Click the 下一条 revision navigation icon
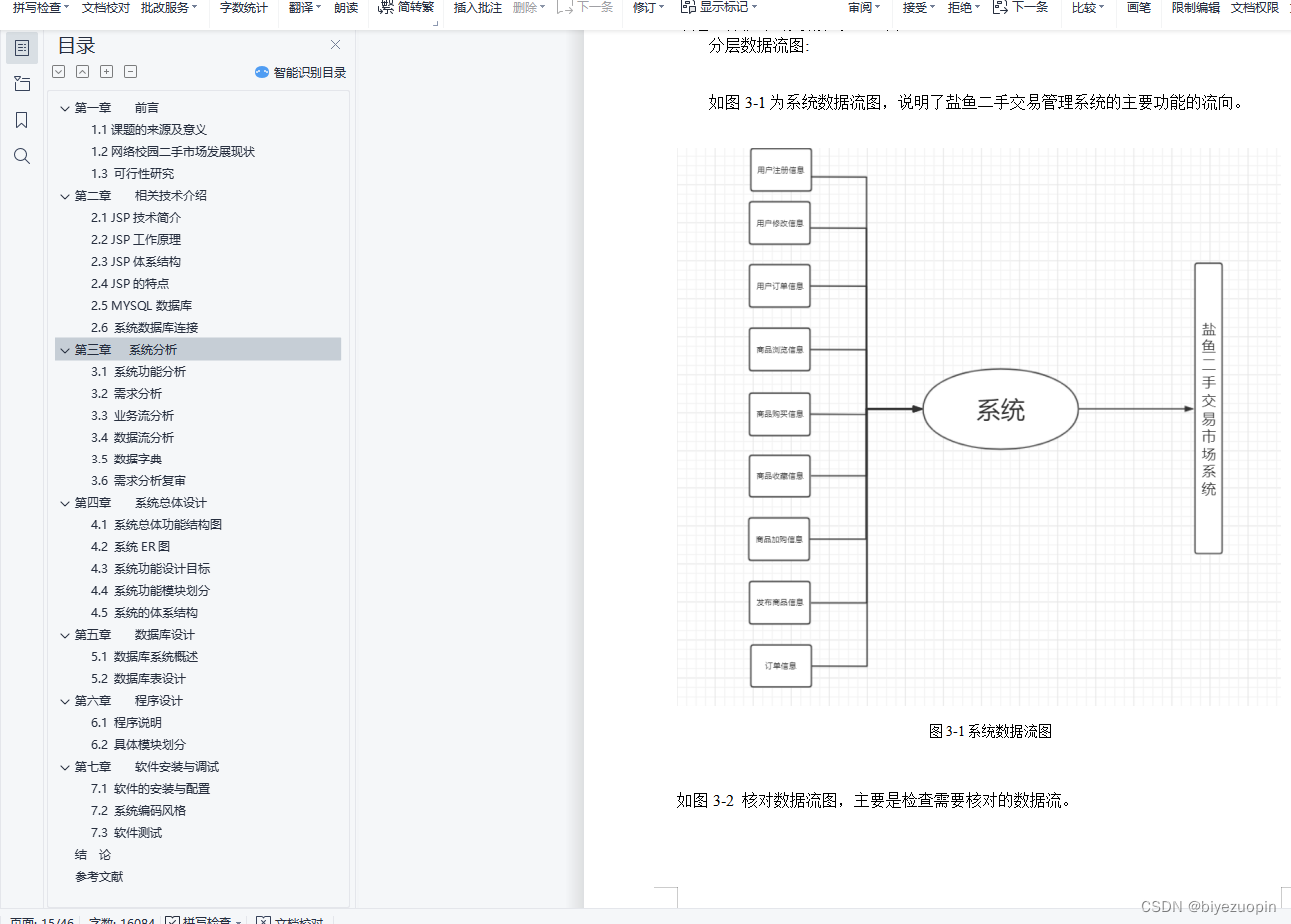This screenshot has height=924, width=1291. (x=1000, y=7)
